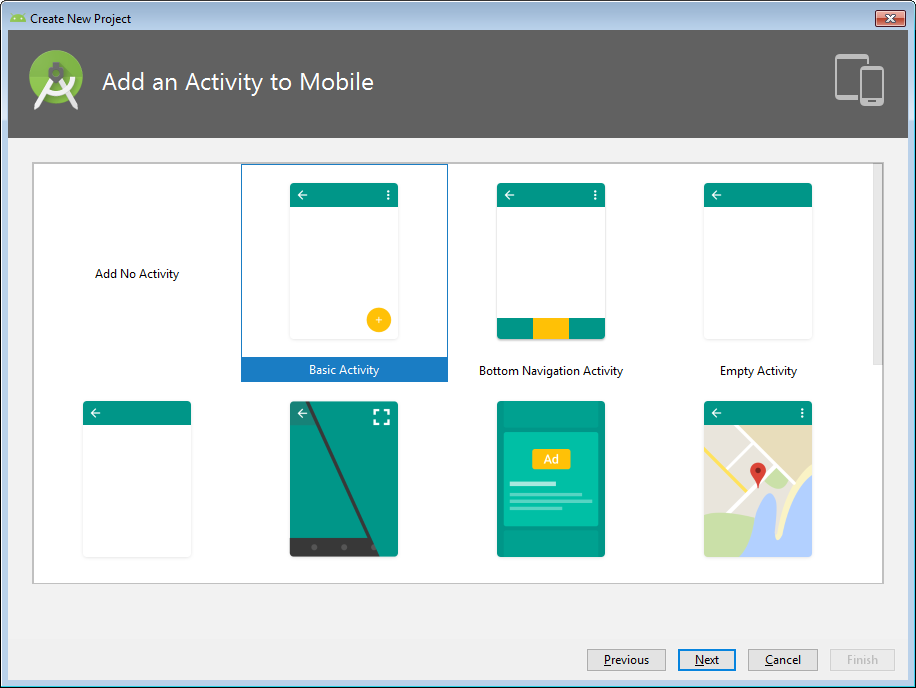916x688 pixels.
Task: Select the Add No Activity option
Action: pos(137,274)
